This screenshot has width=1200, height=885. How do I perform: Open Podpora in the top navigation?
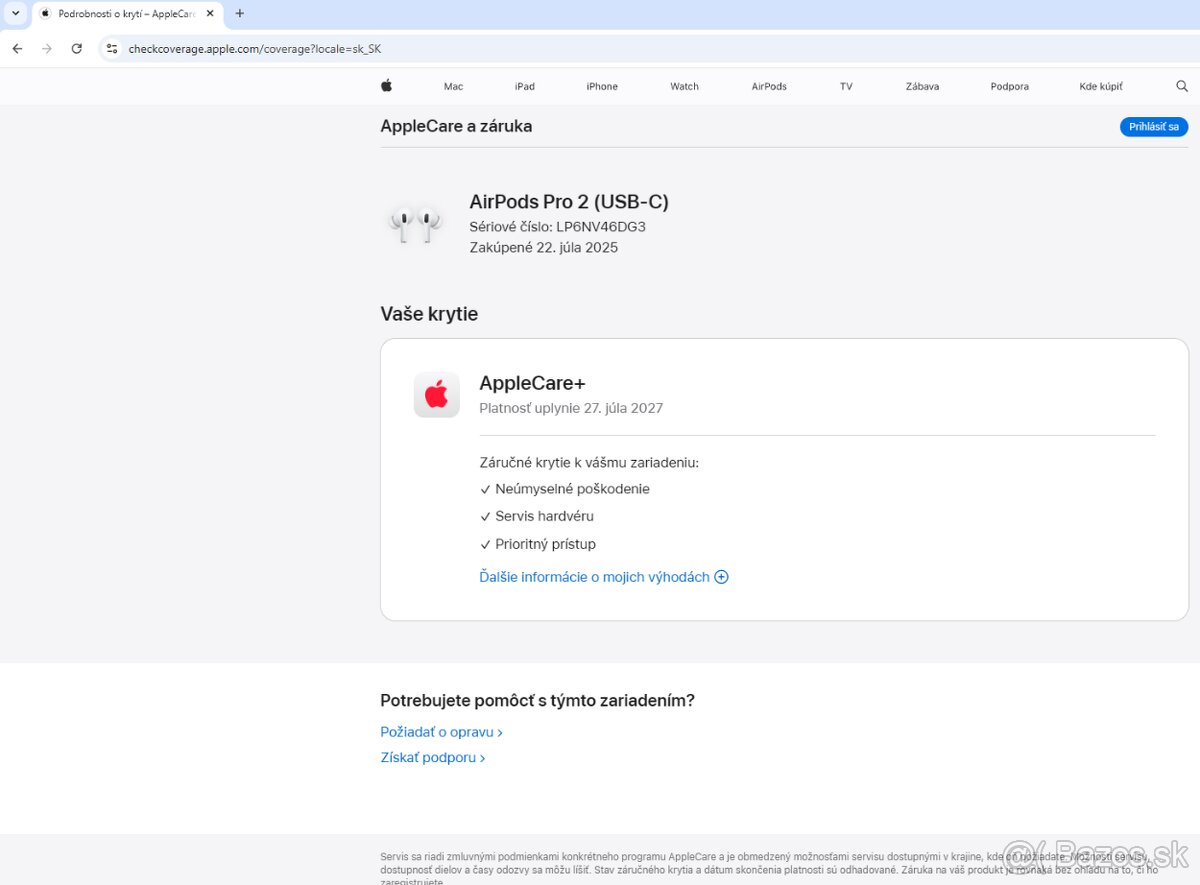1009,87
